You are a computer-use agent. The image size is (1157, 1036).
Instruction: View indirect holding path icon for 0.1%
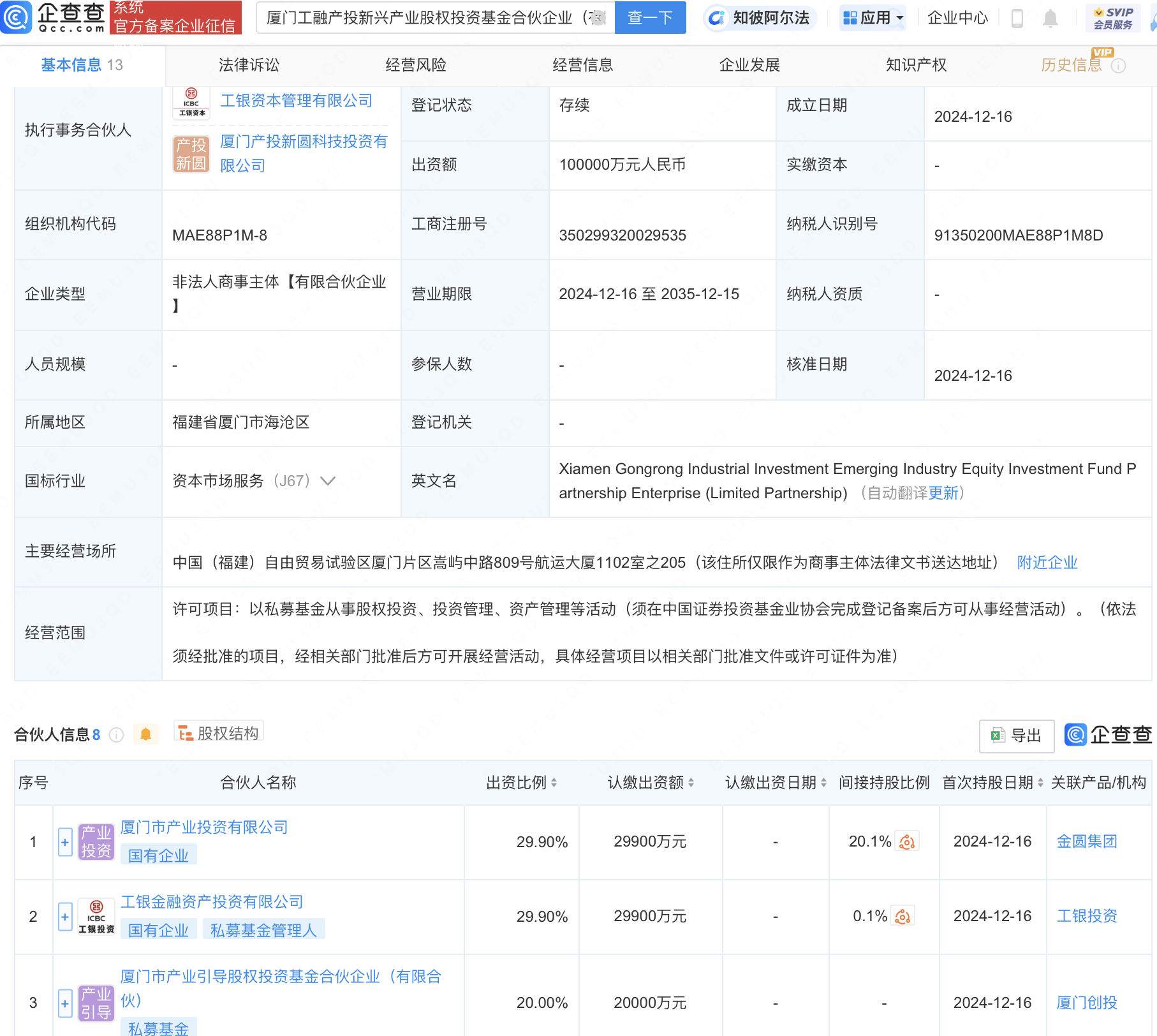903,917
